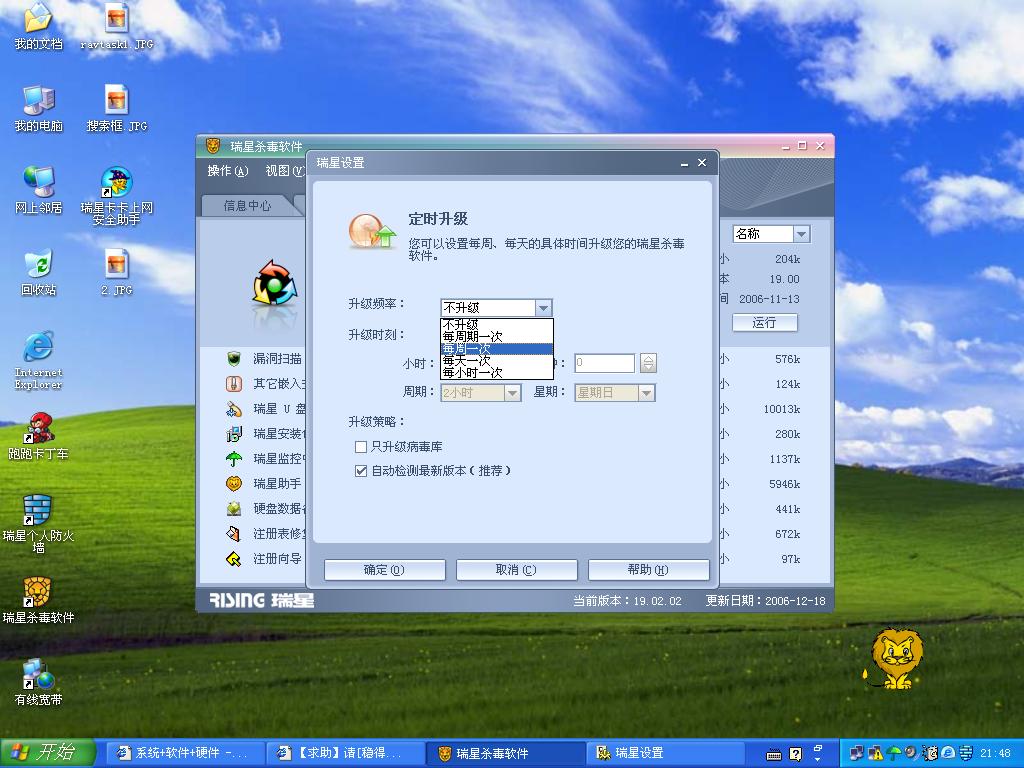Switch to 系统+软件+硬件 taskbar window

pyautogui.click(x=183, y=753)
